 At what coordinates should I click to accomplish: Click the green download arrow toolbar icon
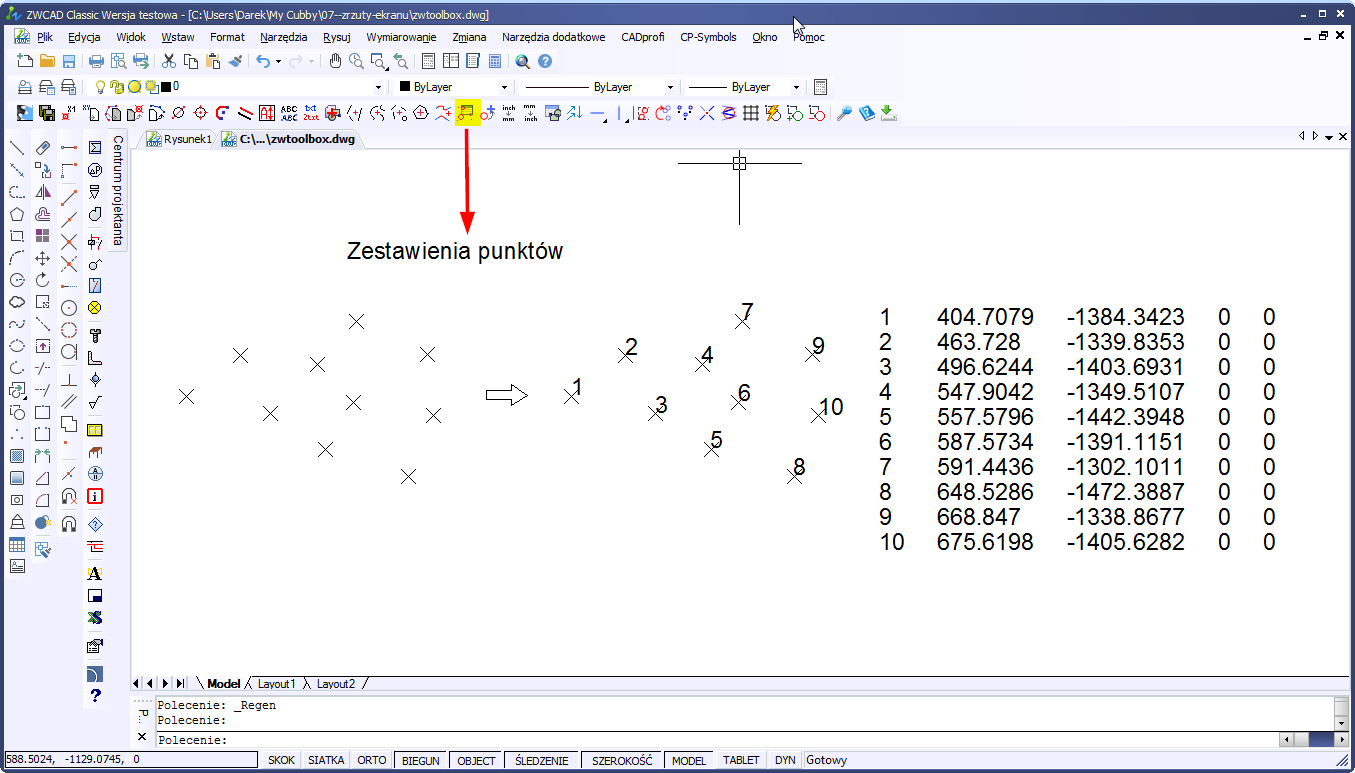click(888, 113)
